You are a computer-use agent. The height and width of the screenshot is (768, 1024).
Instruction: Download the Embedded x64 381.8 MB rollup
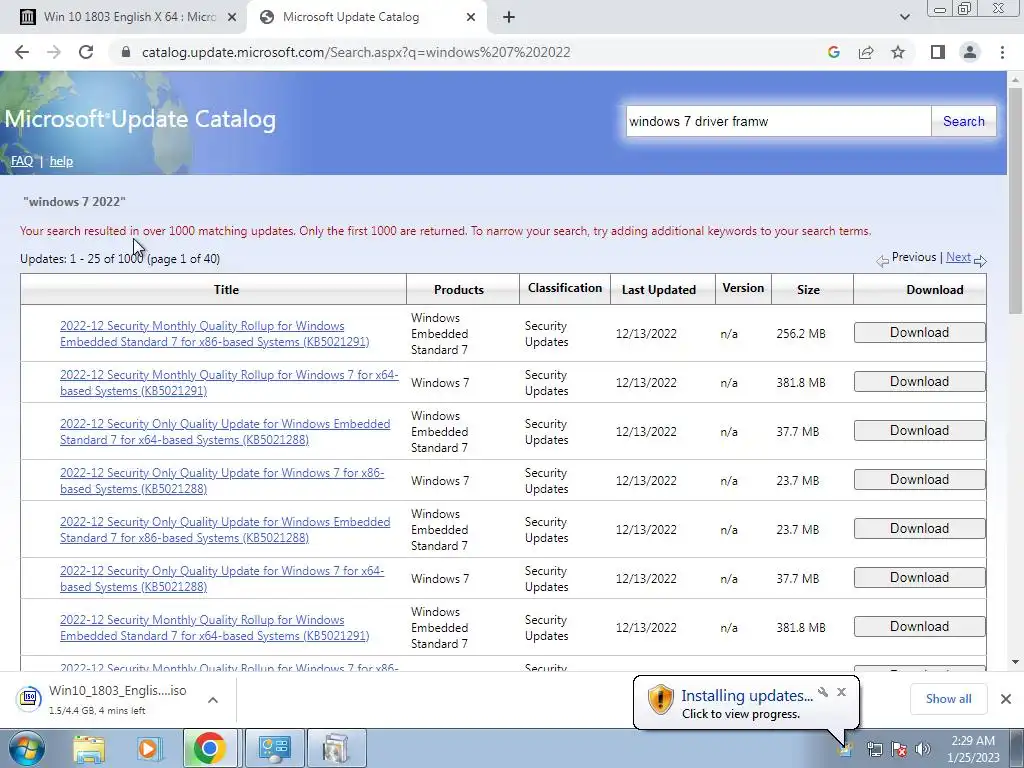[920, 626]
